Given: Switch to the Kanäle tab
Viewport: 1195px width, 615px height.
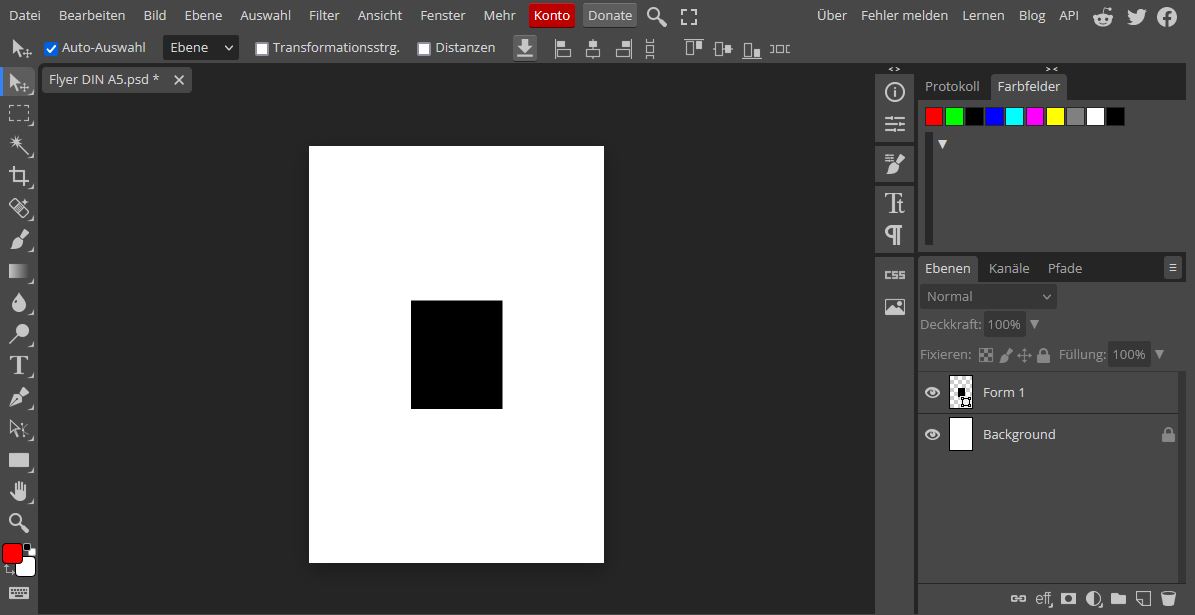Looking at the screenshot, I should tap(1008, 268).
